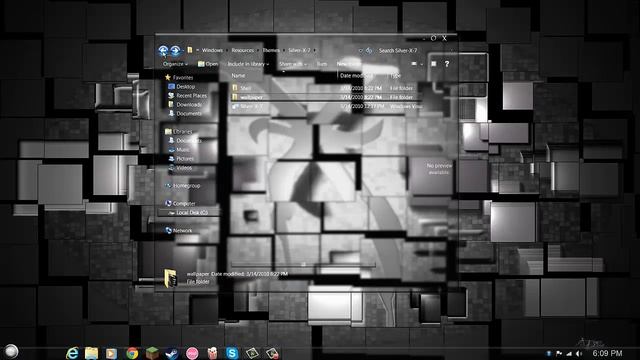This screenshot has height=360, width=640.
Task: Toggle the preview pane button
Action: (x=434, y=64)
